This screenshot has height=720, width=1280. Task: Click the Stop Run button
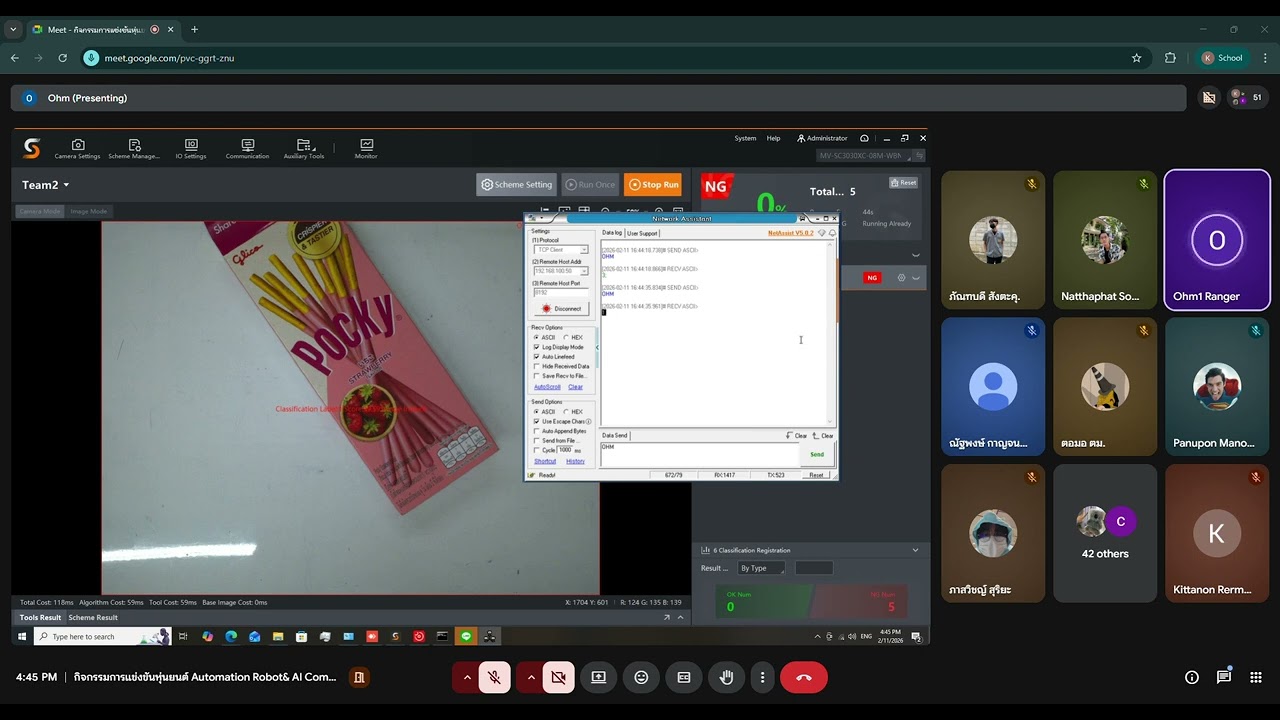653,184
